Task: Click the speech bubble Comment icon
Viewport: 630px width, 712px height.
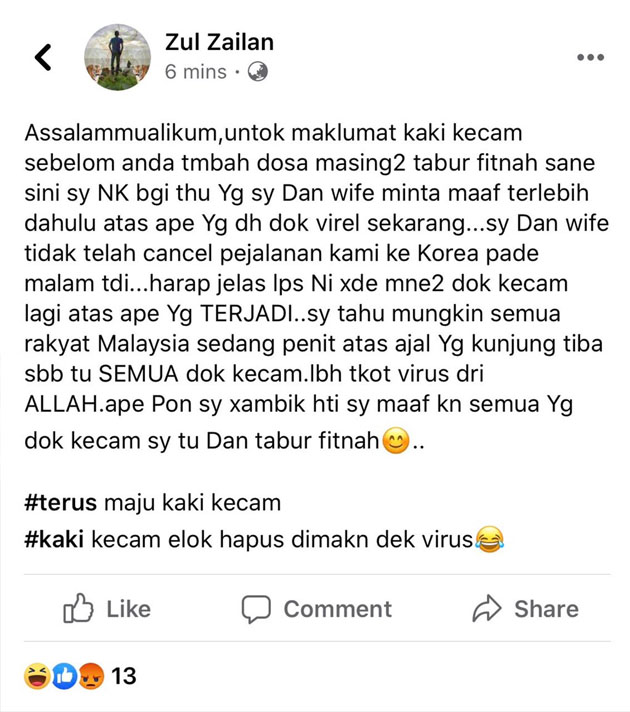Action: pyautogui.click(x=256, y=609)
